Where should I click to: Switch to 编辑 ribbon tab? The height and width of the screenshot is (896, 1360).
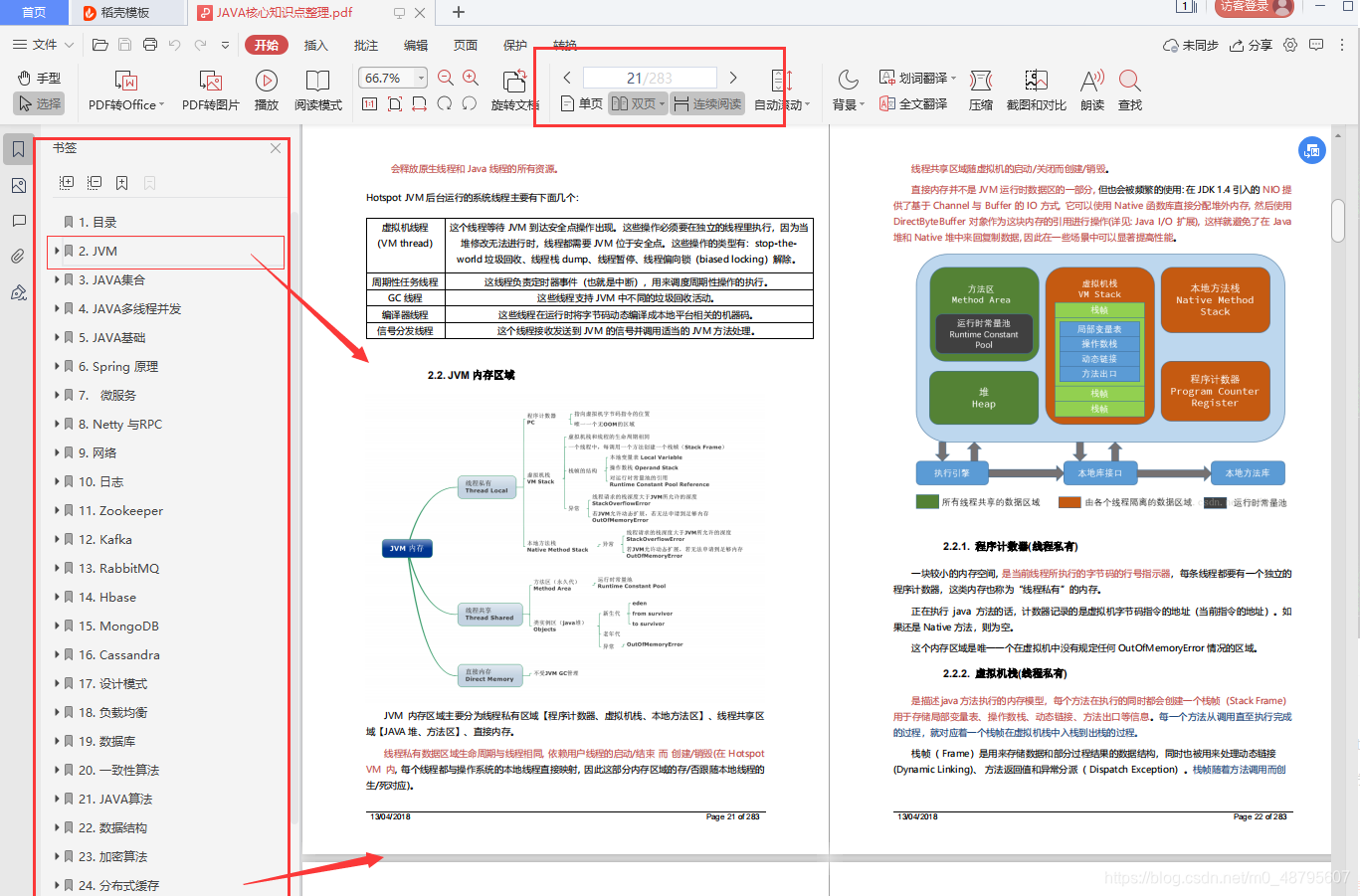tap(416, 45)
